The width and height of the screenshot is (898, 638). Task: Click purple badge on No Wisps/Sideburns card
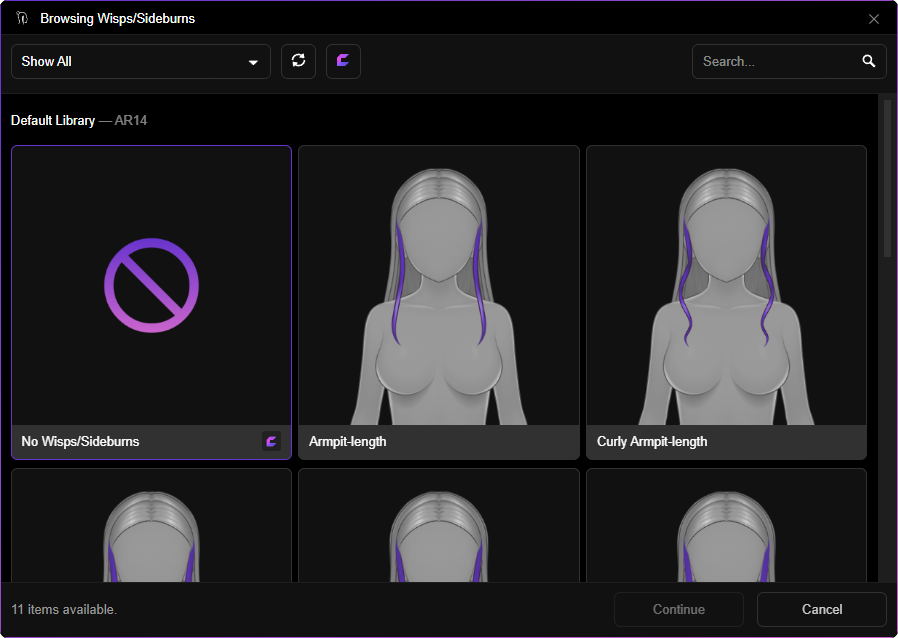pyautogui.click(x=271, y=441)
